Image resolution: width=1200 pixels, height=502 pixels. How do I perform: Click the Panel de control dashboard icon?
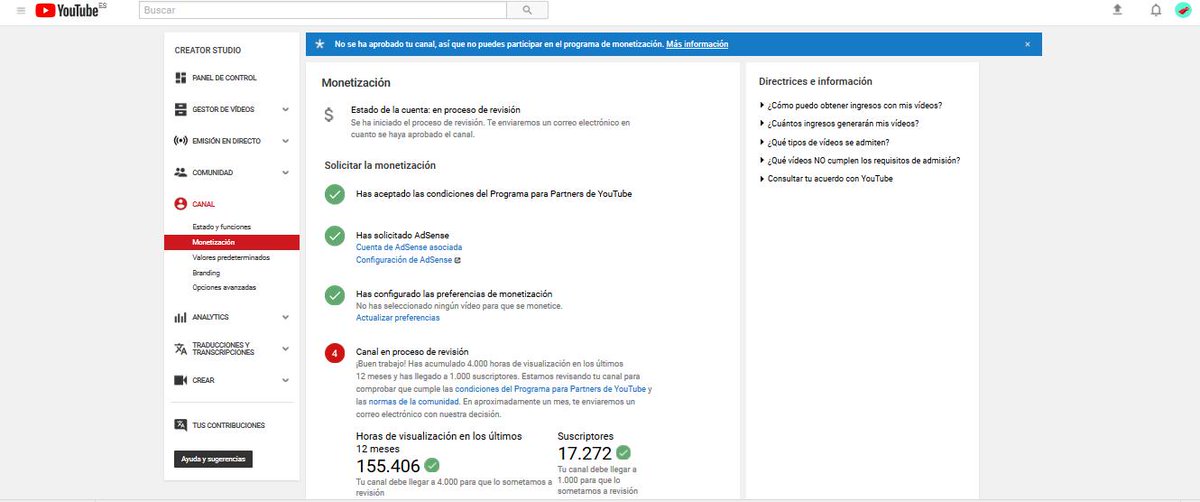181,78
